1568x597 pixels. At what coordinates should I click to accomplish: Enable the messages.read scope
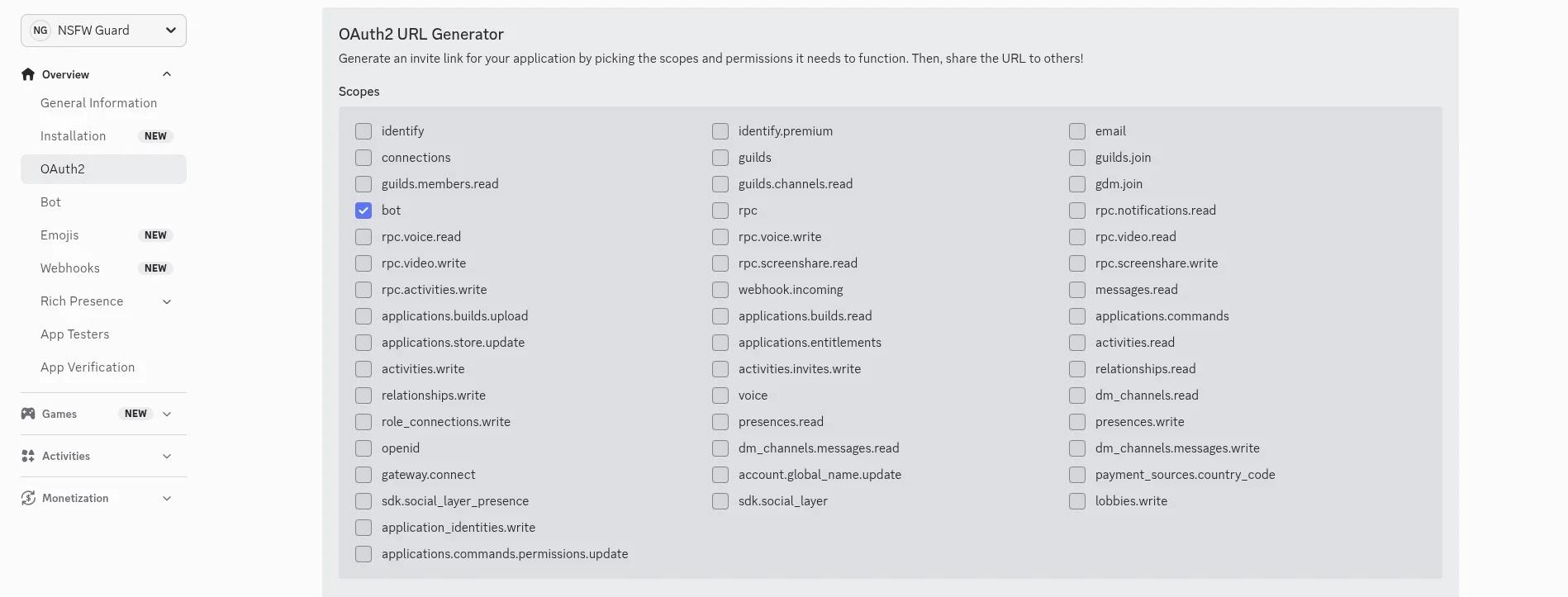tap(1077, 289)
